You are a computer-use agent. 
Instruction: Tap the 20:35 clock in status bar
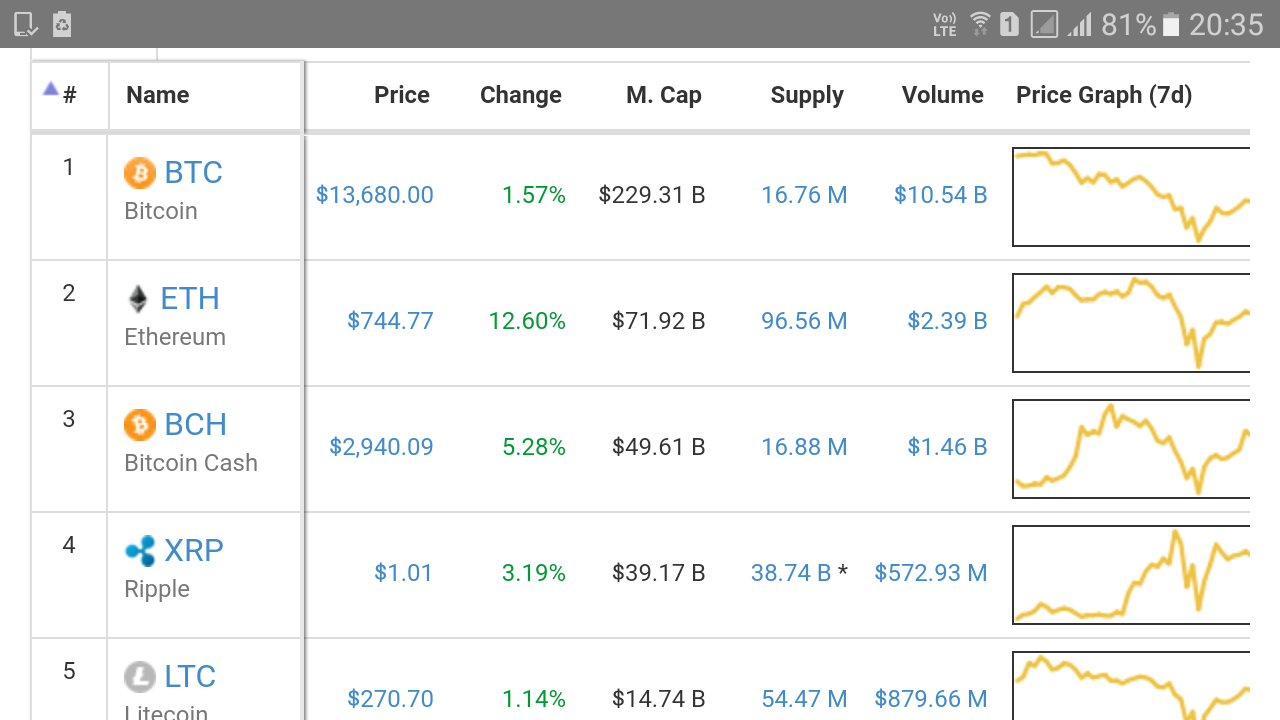[1226, 24]
